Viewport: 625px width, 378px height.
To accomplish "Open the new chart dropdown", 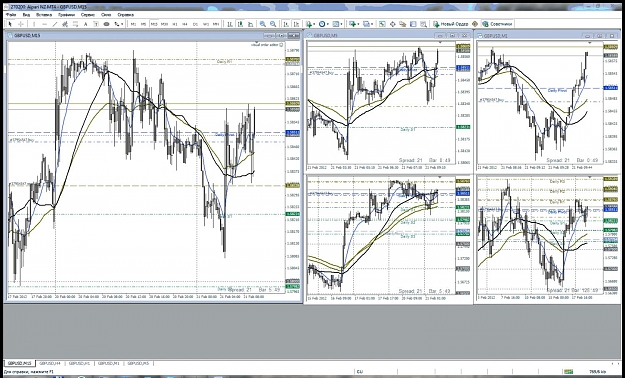I will [x=354, y=24].
